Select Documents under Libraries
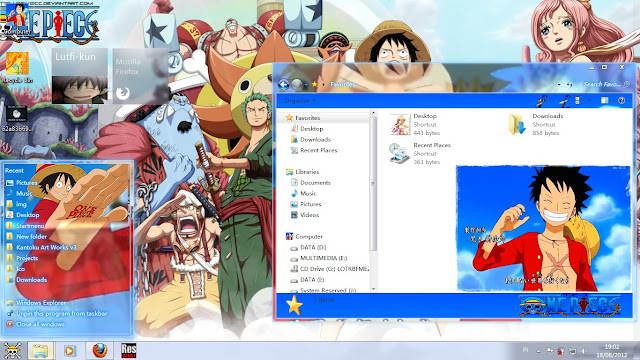This screenshot has width=640, height=360. 315,182
